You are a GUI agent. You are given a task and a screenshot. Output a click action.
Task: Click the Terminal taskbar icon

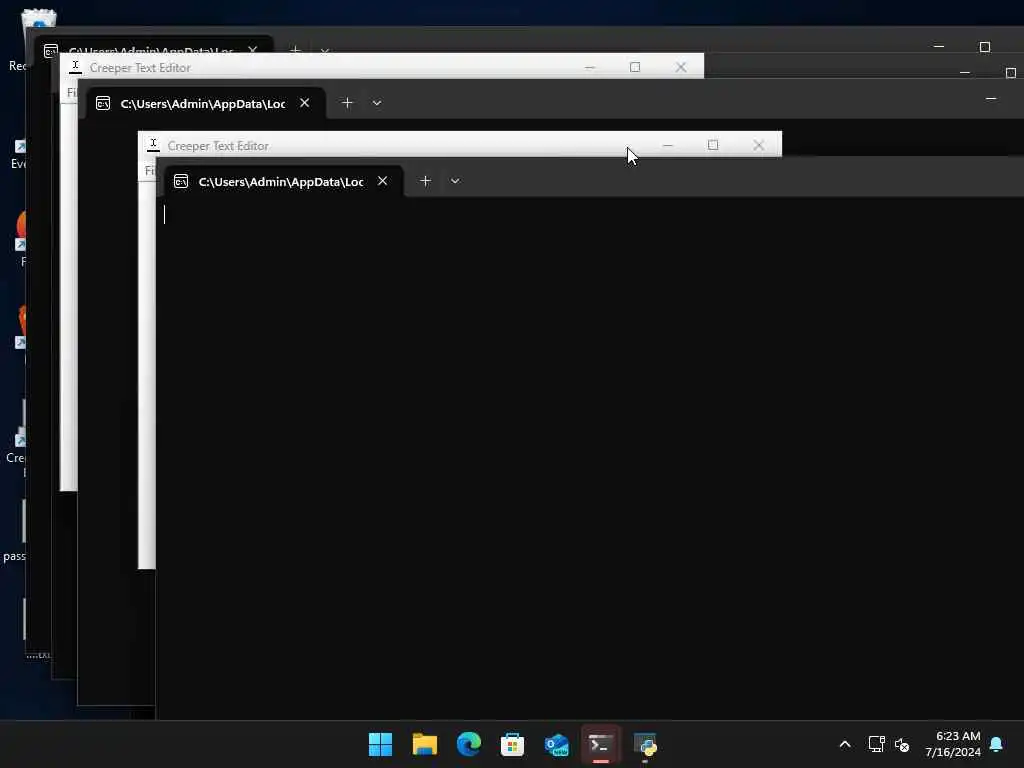pos(601,744)
